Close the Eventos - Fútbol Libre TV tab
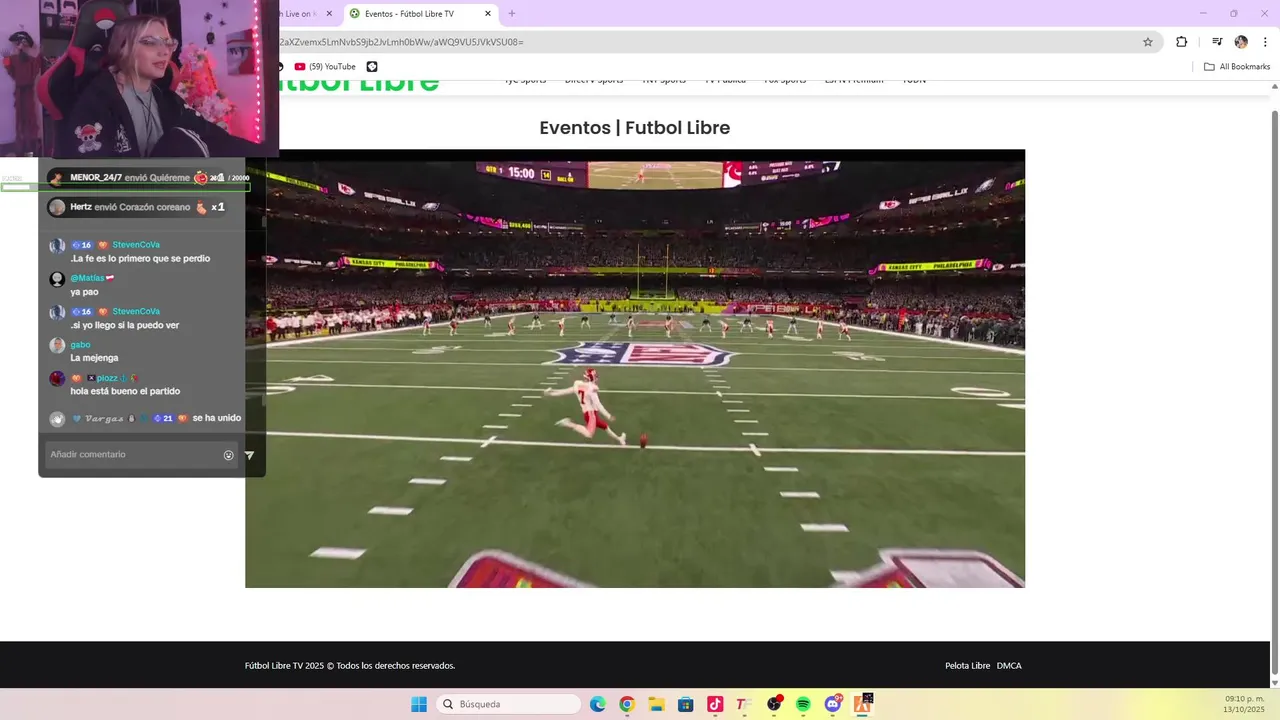1280x720 pixels. (488, 14)
